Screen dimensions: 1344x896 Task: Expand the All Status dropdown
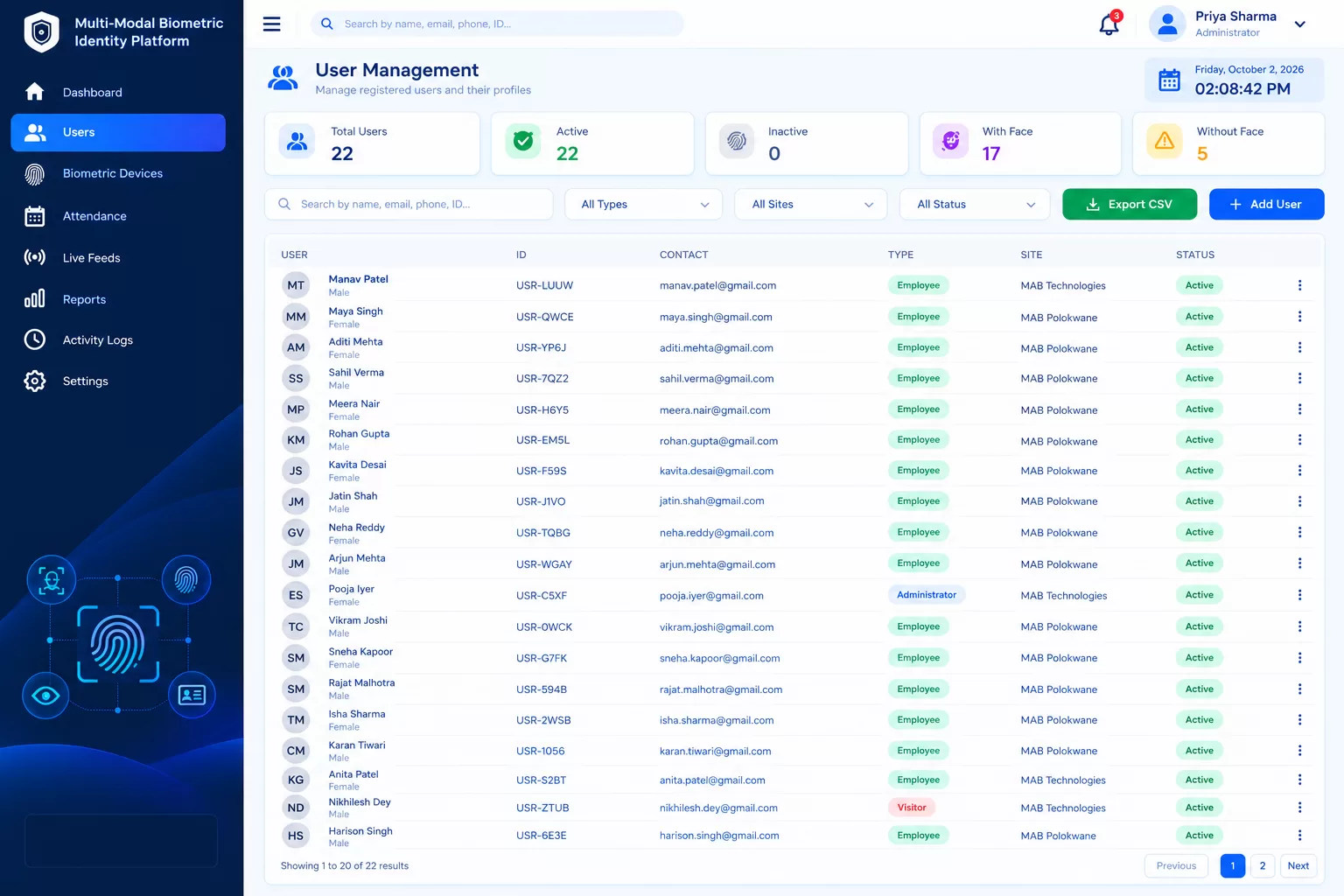975,204
